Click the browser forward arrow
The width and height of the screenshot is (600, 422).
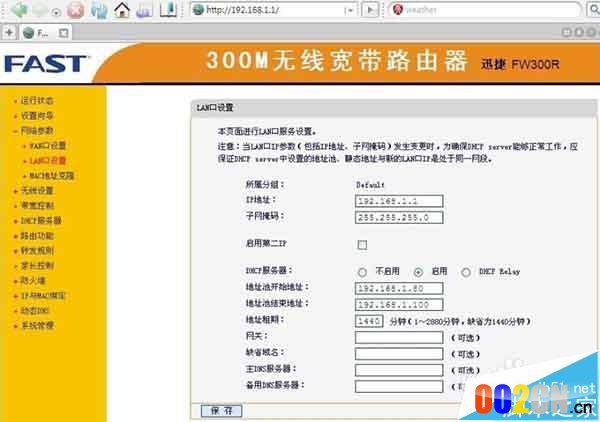click(39, 10)
